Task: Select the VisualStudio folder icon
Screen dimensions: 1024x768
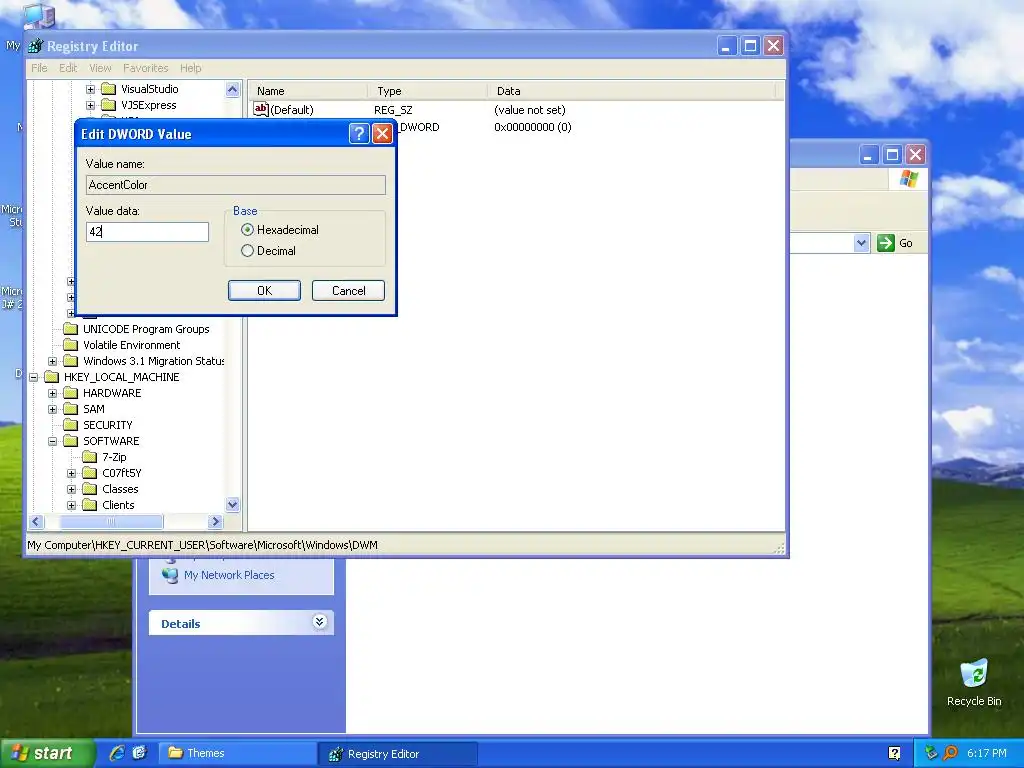Action: [108, 89]
